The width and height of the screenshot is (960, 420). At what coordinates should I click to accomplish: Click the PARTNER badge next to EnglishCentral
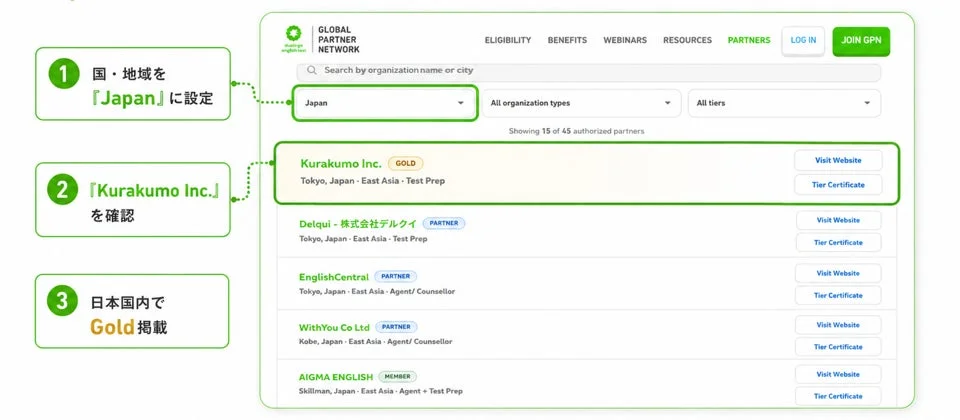396,277
